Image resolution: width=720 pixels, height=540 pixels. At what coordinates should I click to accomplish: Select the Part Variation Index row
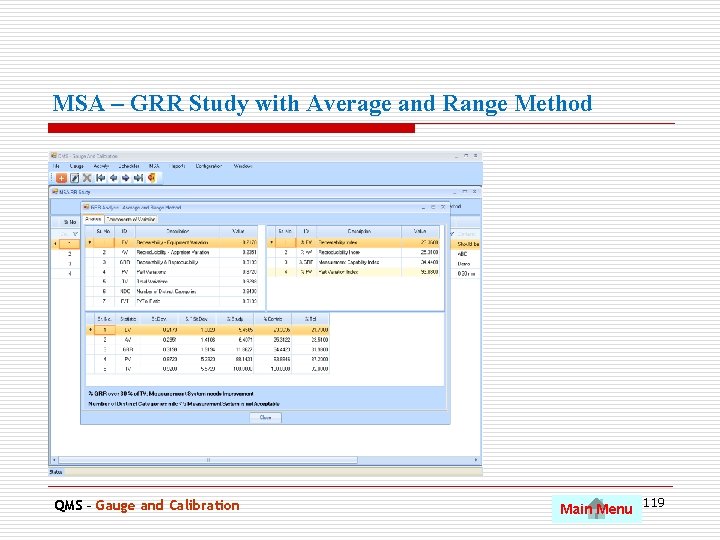(354, 272)
